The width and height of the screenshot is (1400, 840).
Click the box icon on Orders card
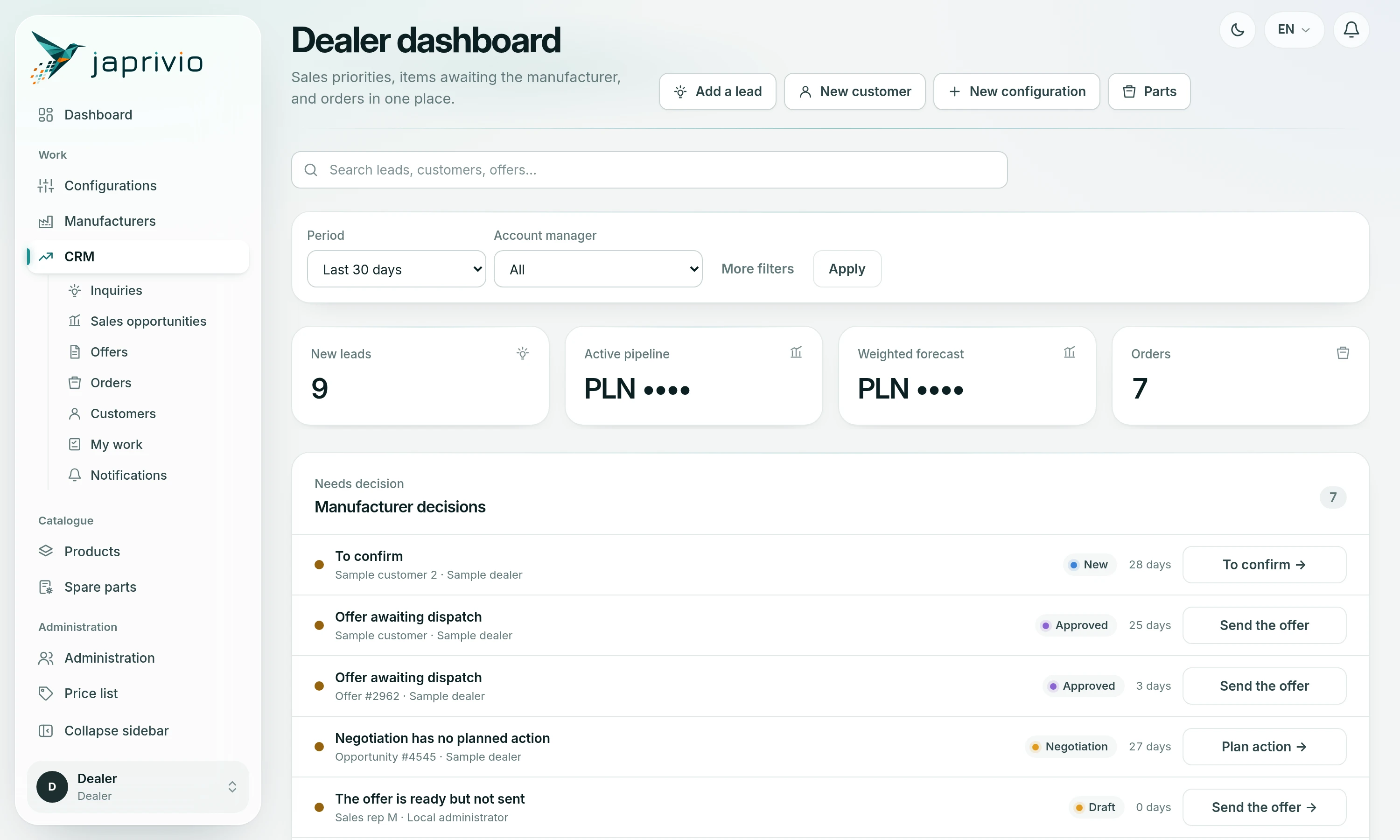point(1342,353)
